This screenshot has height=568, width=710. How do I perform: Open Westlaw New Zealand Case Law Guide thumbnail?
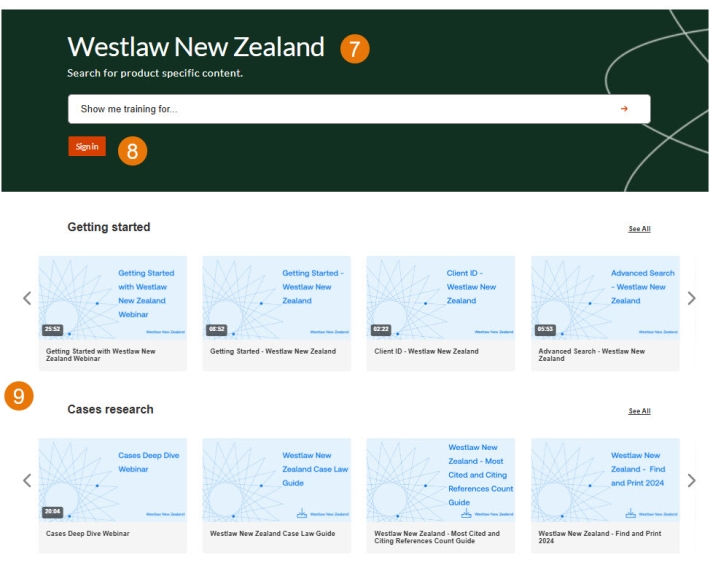[x=277, y=480]
